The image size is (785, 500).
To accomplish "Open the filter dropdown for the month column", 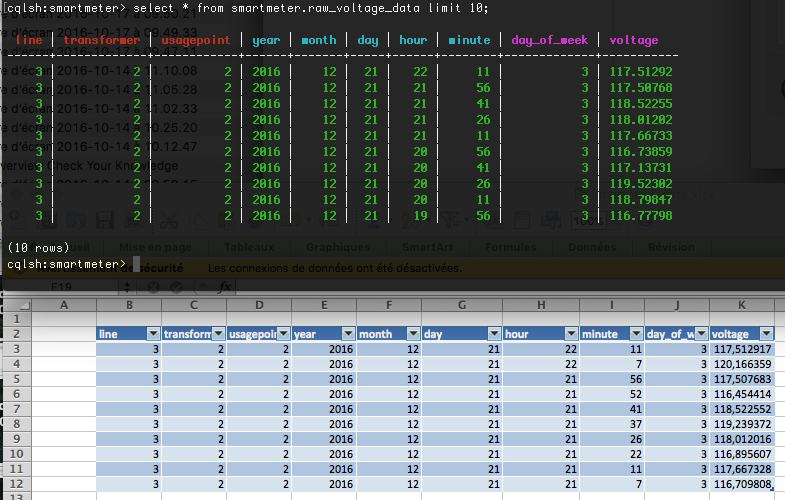I will coord(414,334).
